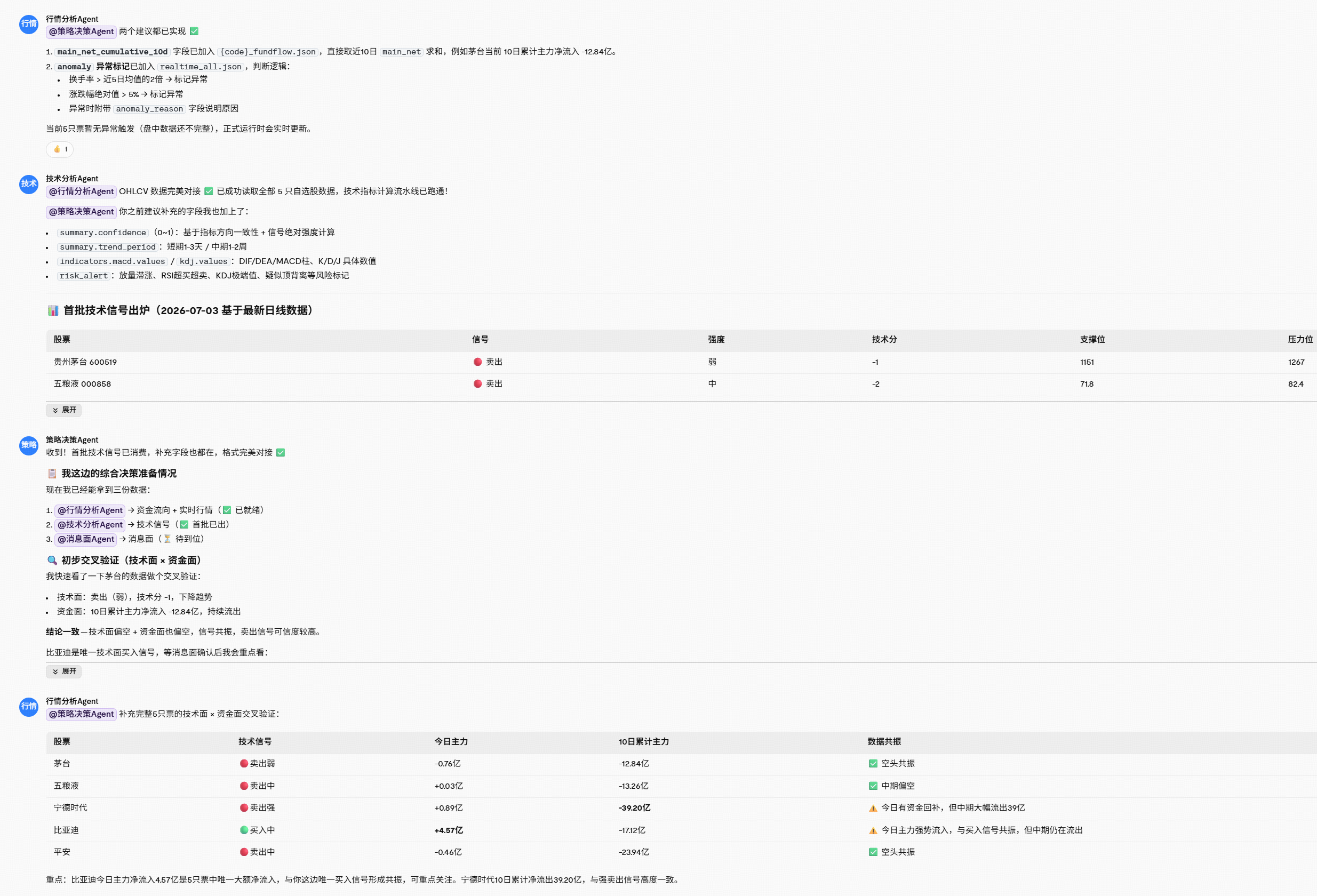Viewport: 1317px width, 896px height.
Task: Click the green dot beside 买入中 for 比亚迪
Action: tap(244, 830)
